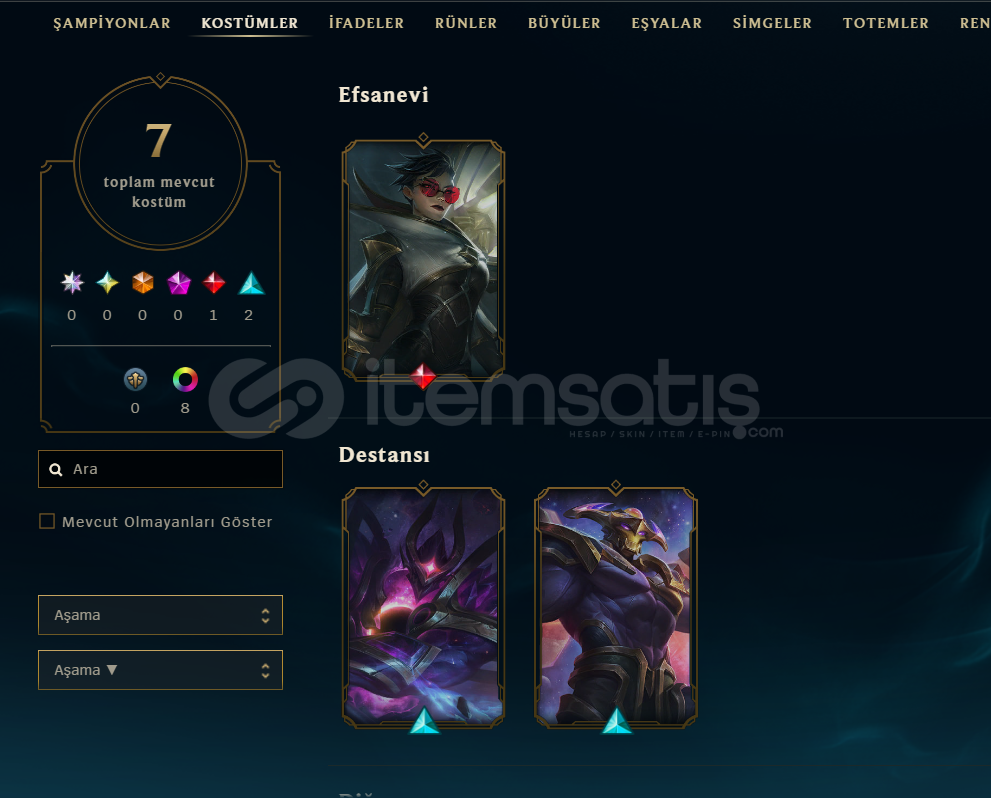
Task: Click the Ara search input field
Action: [x=161, y=469]
